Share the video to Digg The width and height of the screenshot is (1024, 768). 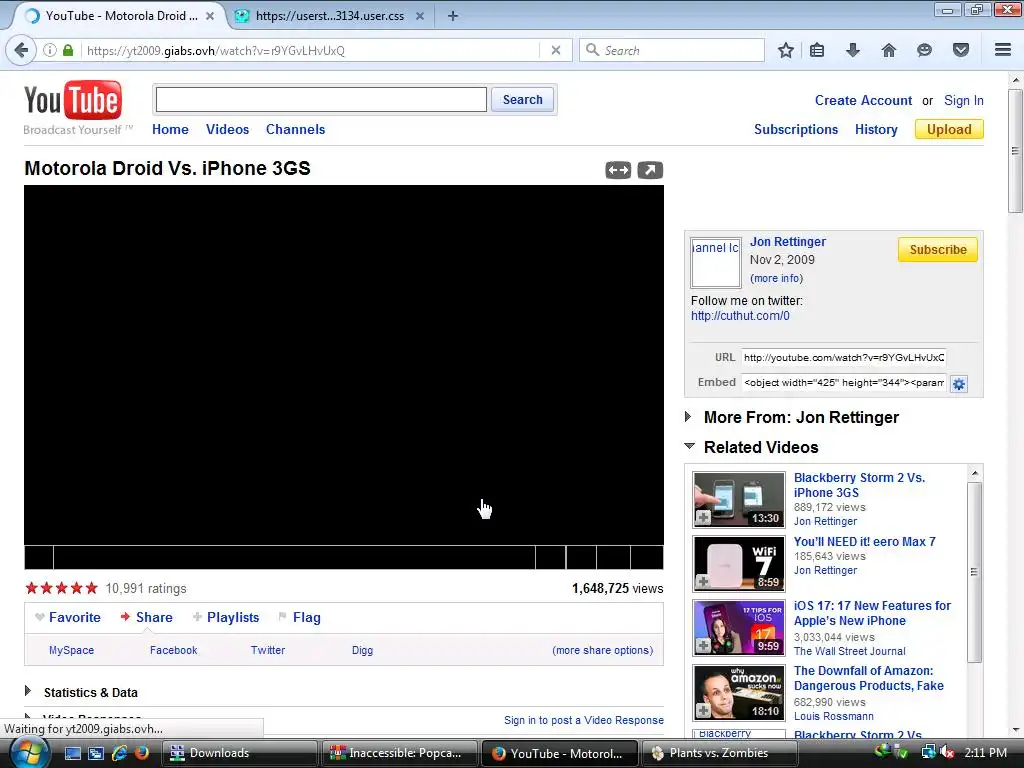(x=362, y=650)
